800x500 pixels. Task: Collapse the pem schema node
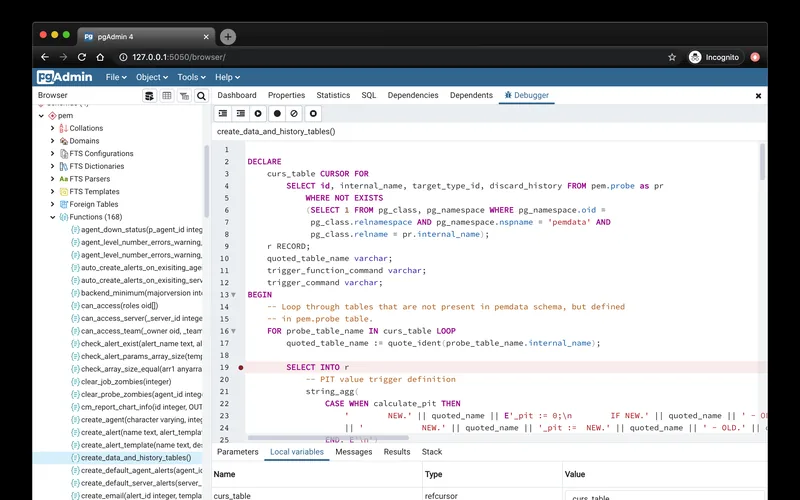(41, 116)
